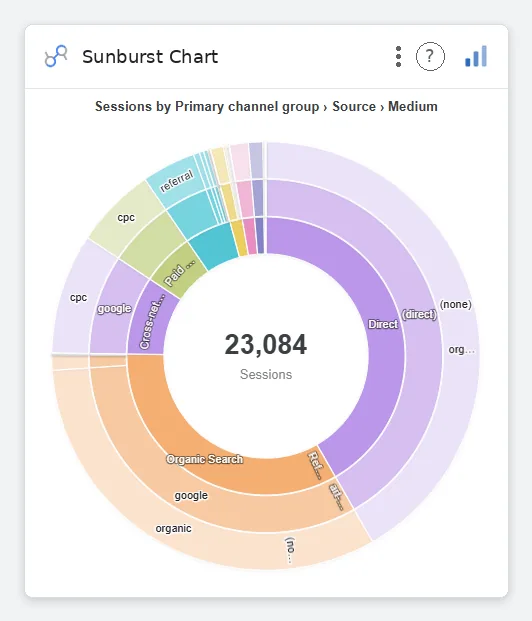
Task: Click the blue bar chart icon
Action: (x=476, y=56)
